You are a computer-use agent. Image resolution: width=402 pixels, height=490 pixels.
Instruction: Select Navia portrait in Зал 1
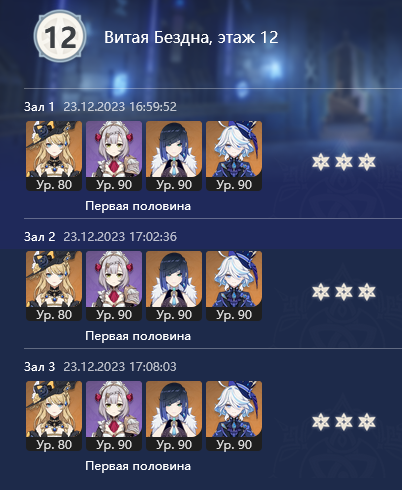(x=54, y=156)
